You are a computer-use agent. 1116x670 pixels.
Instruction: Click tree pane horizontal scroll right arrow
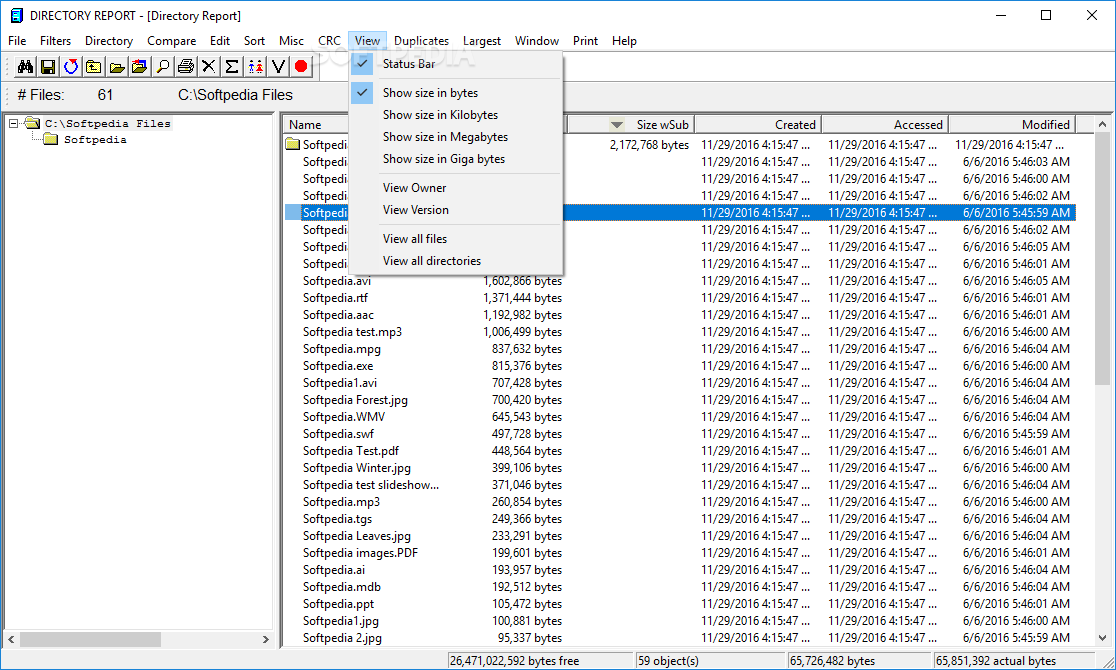[x=265, y=639]
